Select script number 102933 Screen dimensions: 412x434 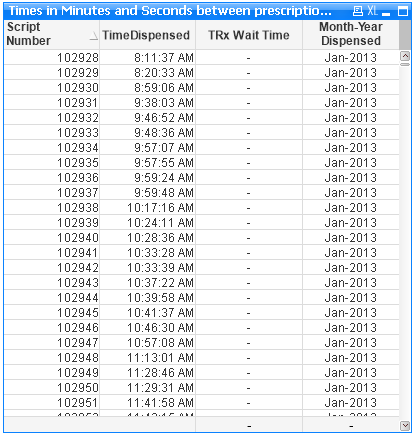click(78, 133)
